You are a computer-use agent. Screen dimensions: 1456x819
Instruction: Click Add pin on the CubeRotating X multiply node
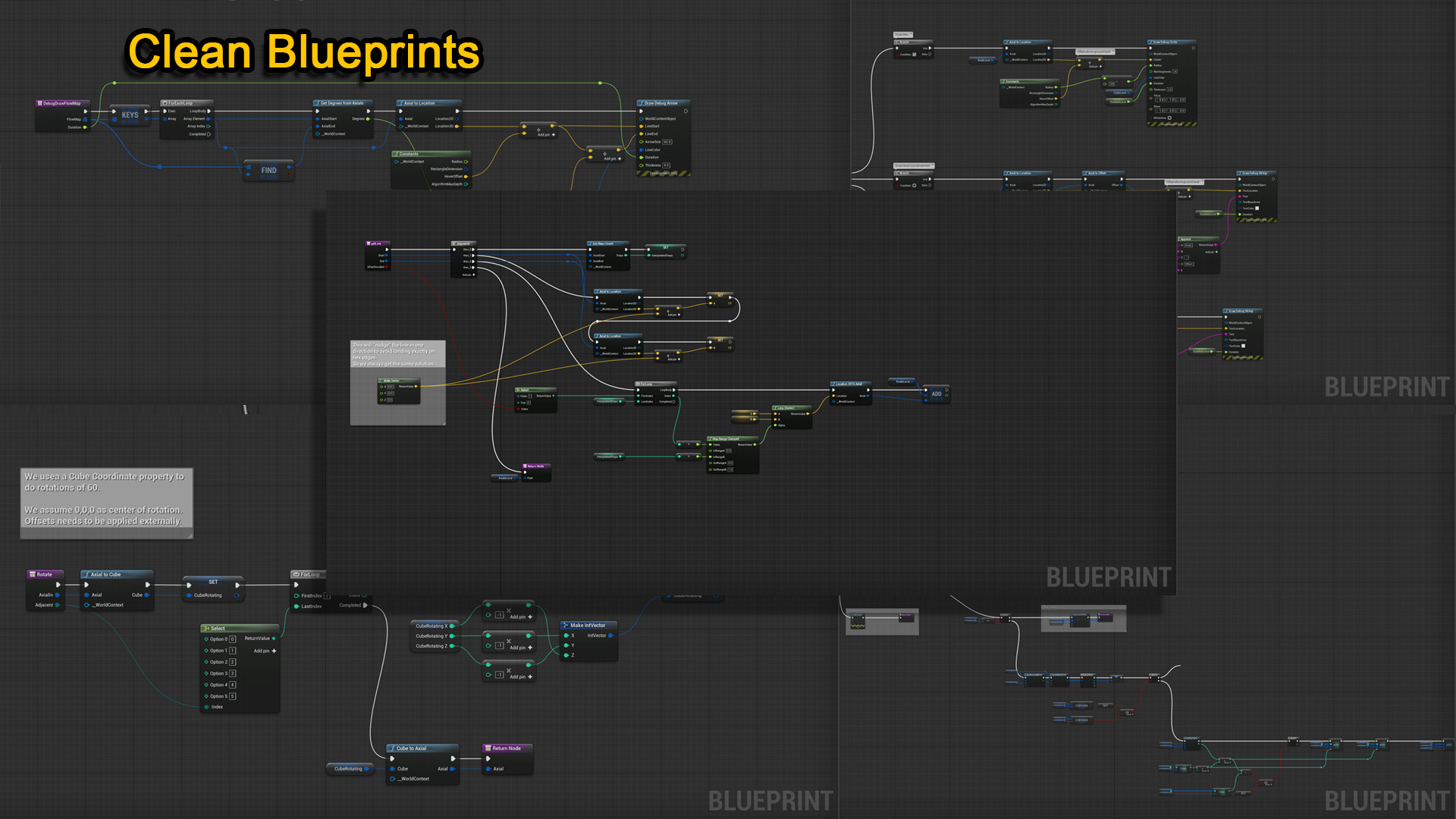coord(521,617)
